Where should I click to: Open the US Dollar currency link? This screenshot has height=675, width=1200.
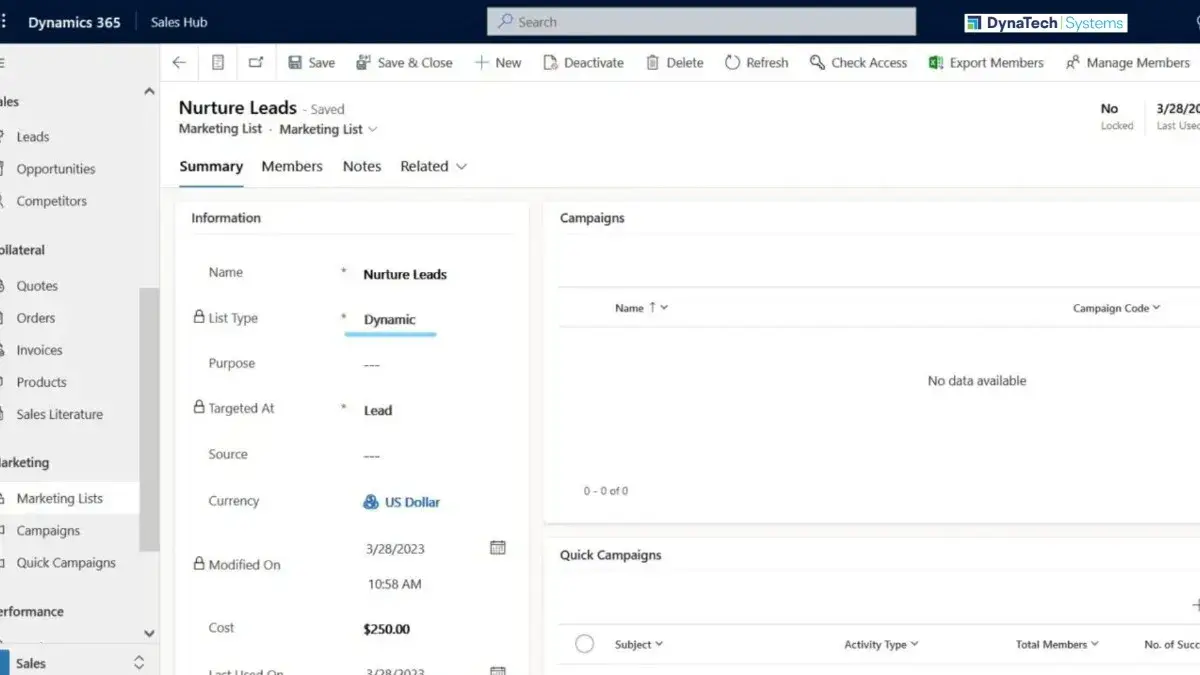click(x=412, y=502)
